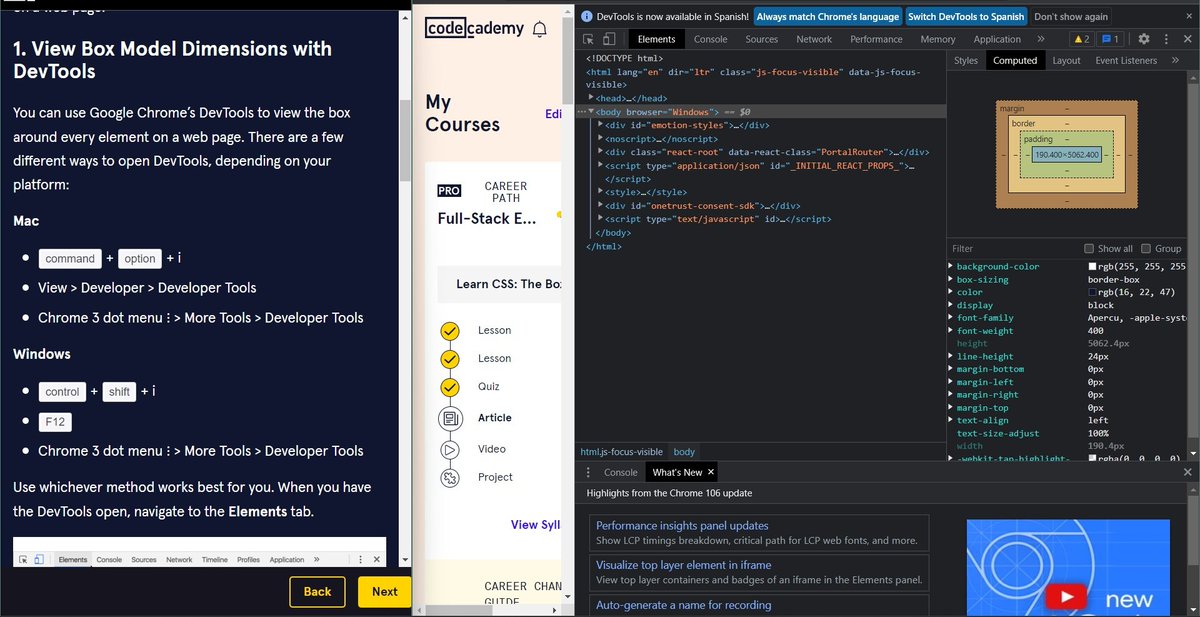Image resolution: width=1200 pixels, height=617 pixels.
Task: Enable the Group checkbox
Action: click(1146, 248)
